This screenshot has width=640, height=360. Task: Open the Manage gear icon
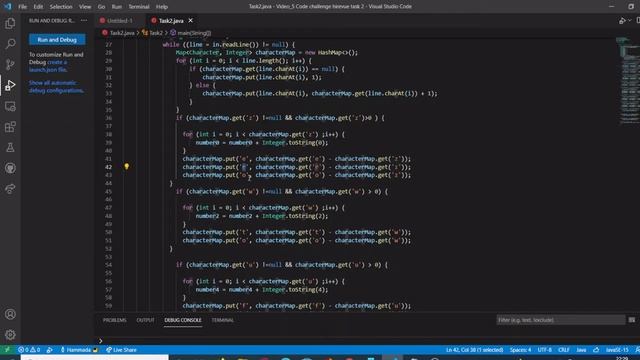coord(10,335)
